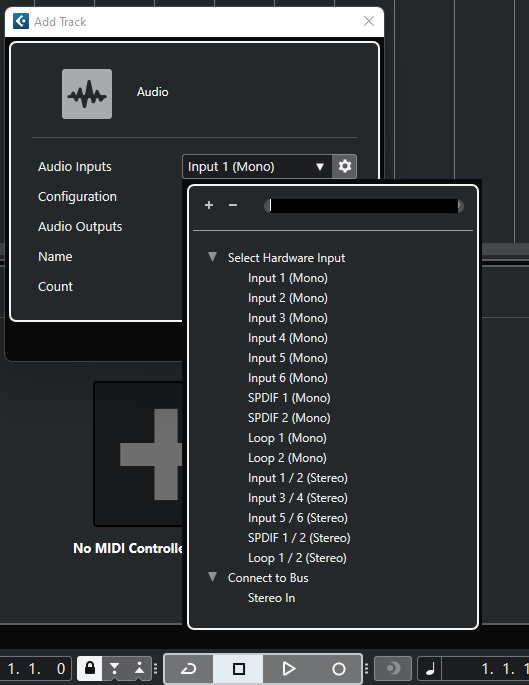Viewport: 529px width, 685px height.
Task: Close the Add Track dialog
Action: pyautogui.click(x=369, y=21)
